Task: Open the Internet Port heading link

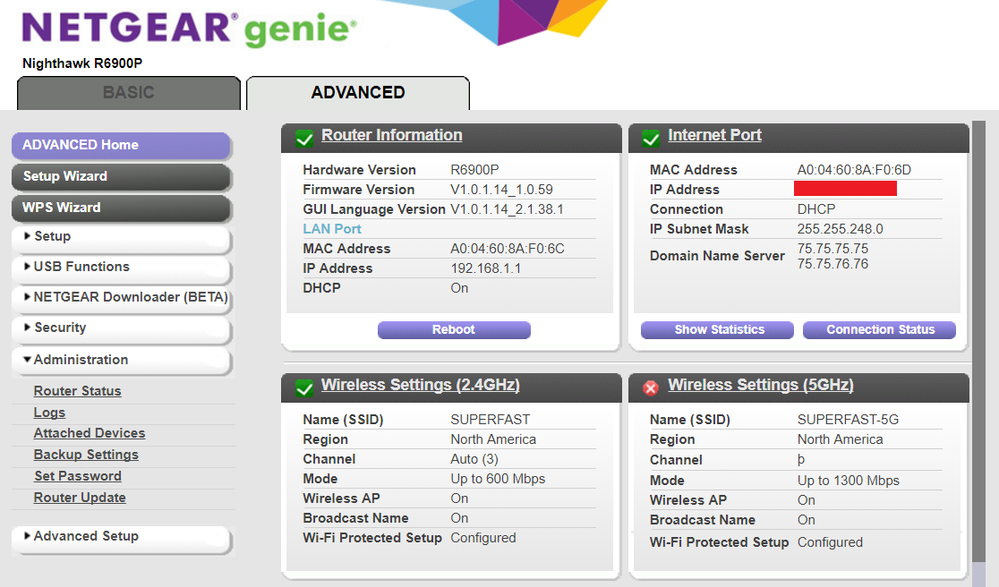Action: click(x=714, y=135)
